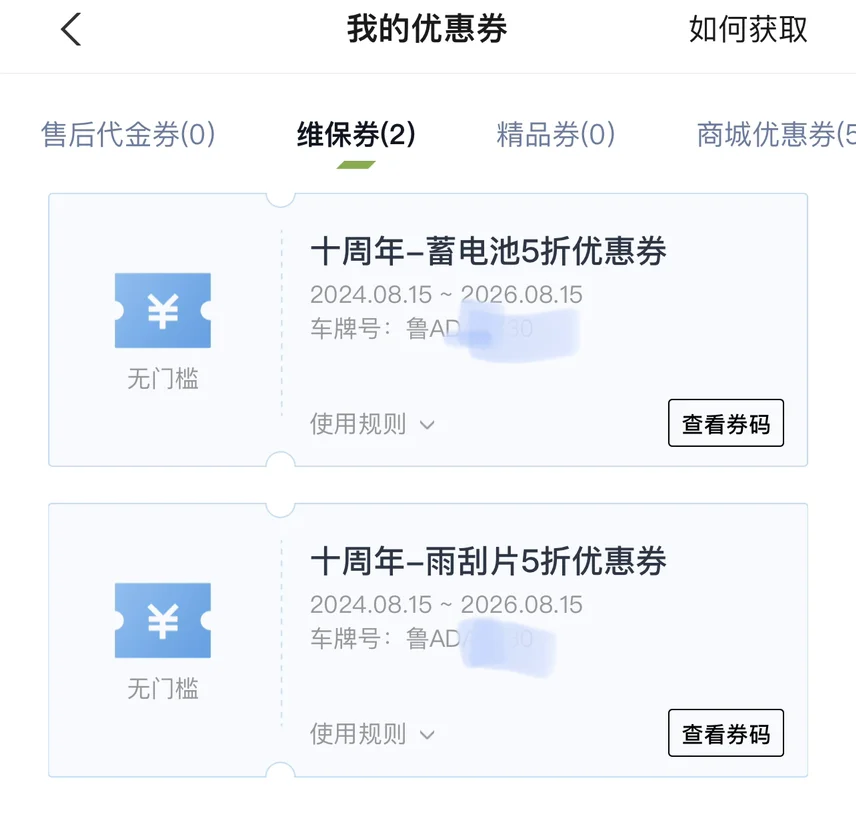Click 无门槛 label on battery coupon
This screenshot has height=828, width=856.
(x=163, y=379)
